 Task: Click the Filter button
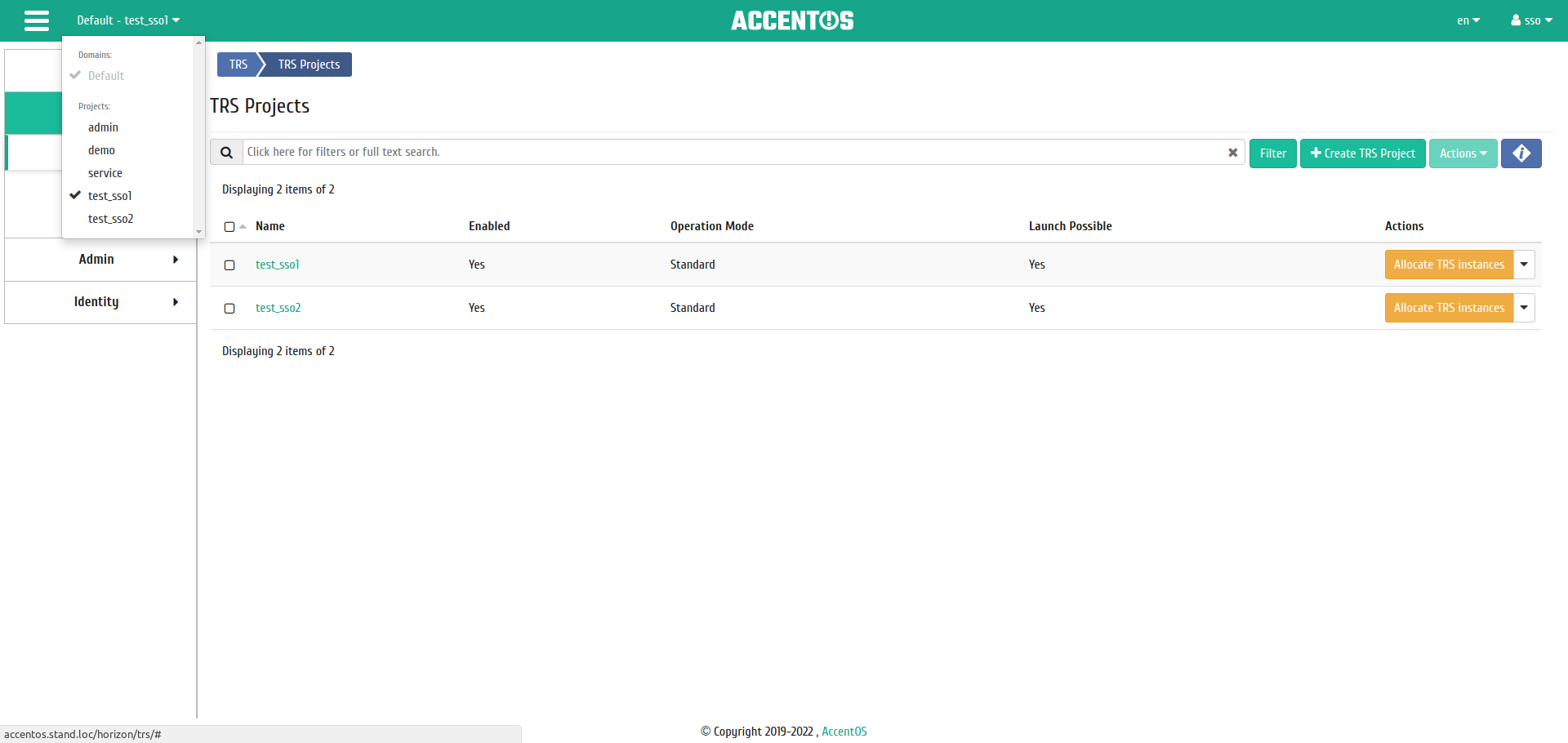[x=1272, y=153]
